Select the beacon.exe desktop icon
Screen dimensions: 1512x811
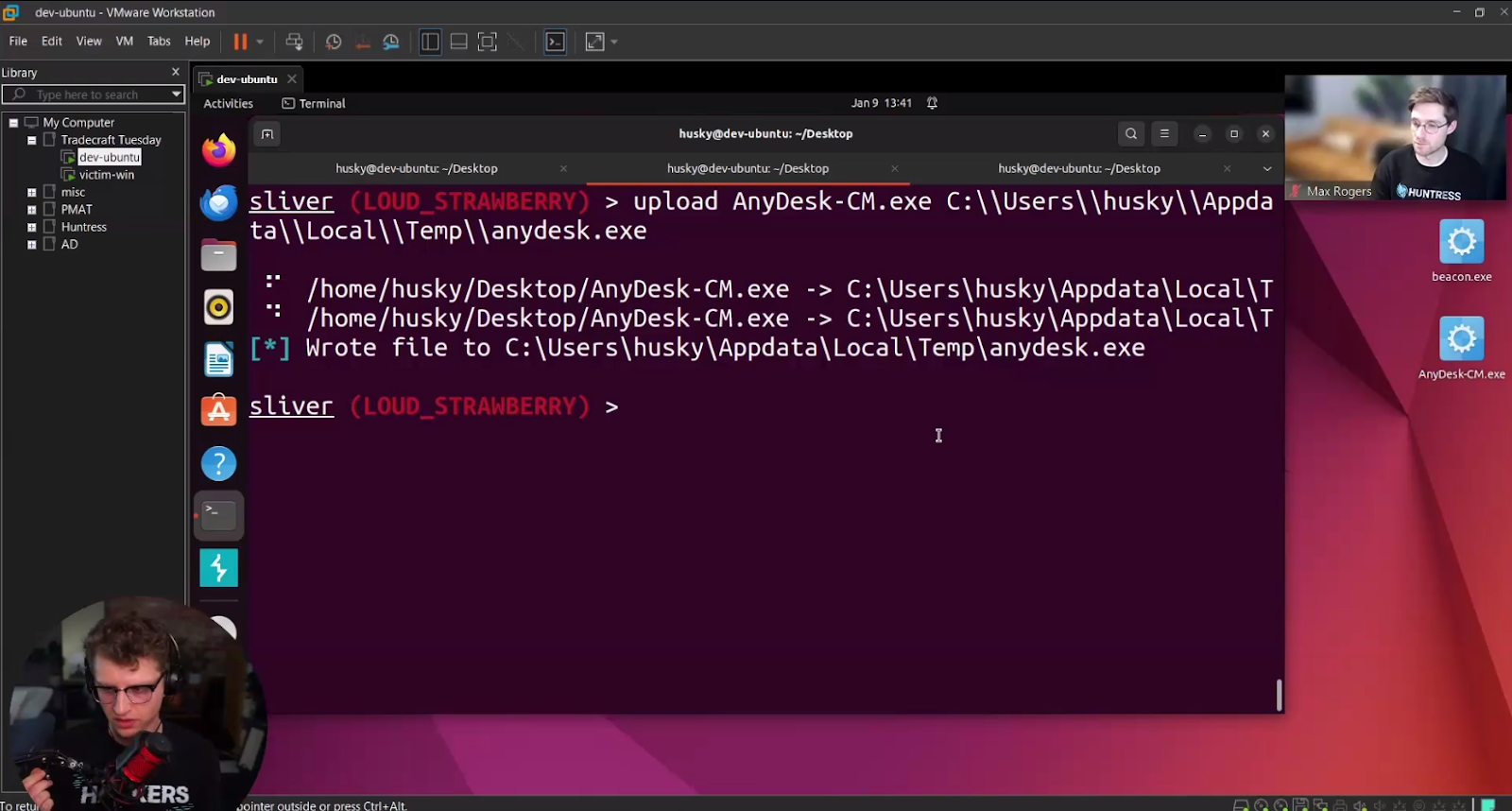pos(1462,250)
